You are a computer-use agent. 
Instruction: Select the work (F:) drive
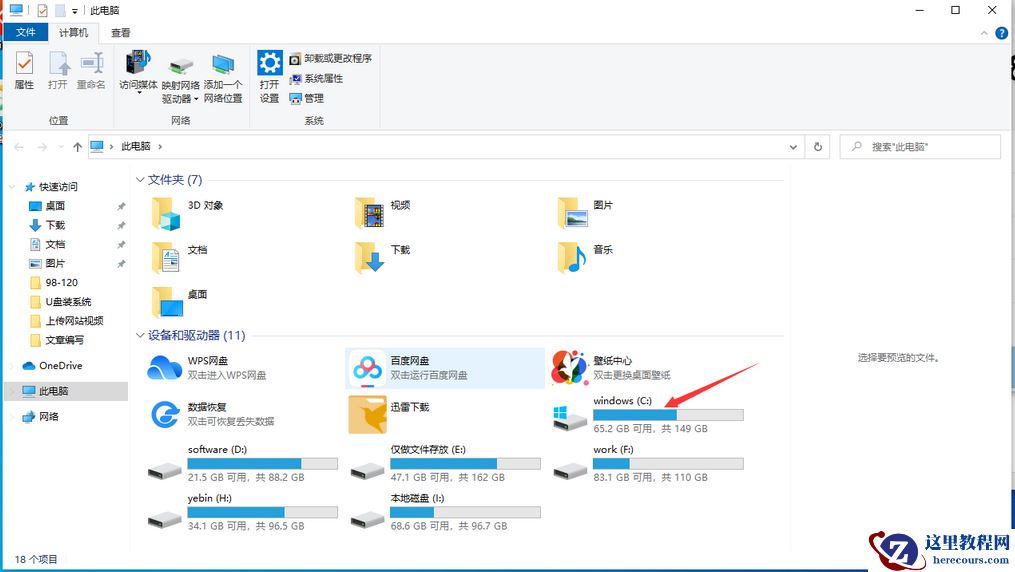tap(649, 463)
